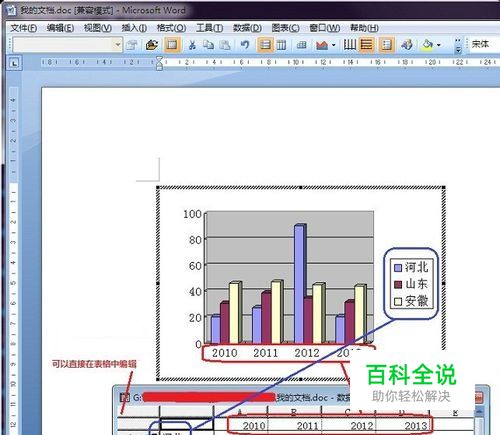This screenshot has height=435, width=500.
Task: Click the 60 value axis label
Action: (x=195, y=266)
